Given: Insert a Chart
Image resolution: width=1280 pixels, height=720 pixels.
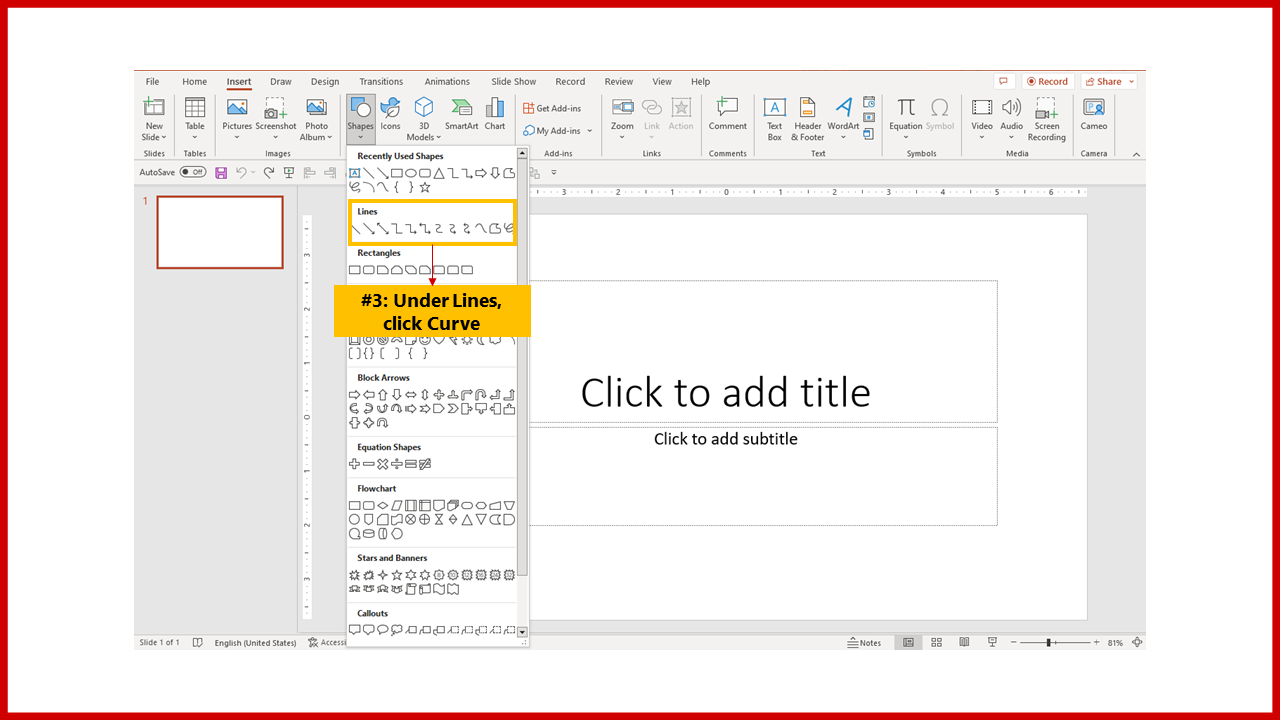Looking at the screenshot, I should coord(495,114).
